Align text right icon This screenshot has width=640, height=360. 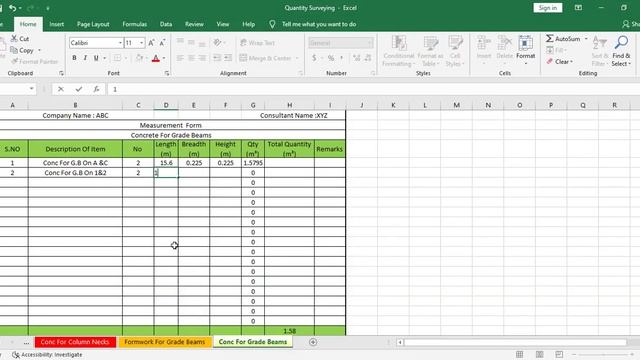[x=202, y=58]
